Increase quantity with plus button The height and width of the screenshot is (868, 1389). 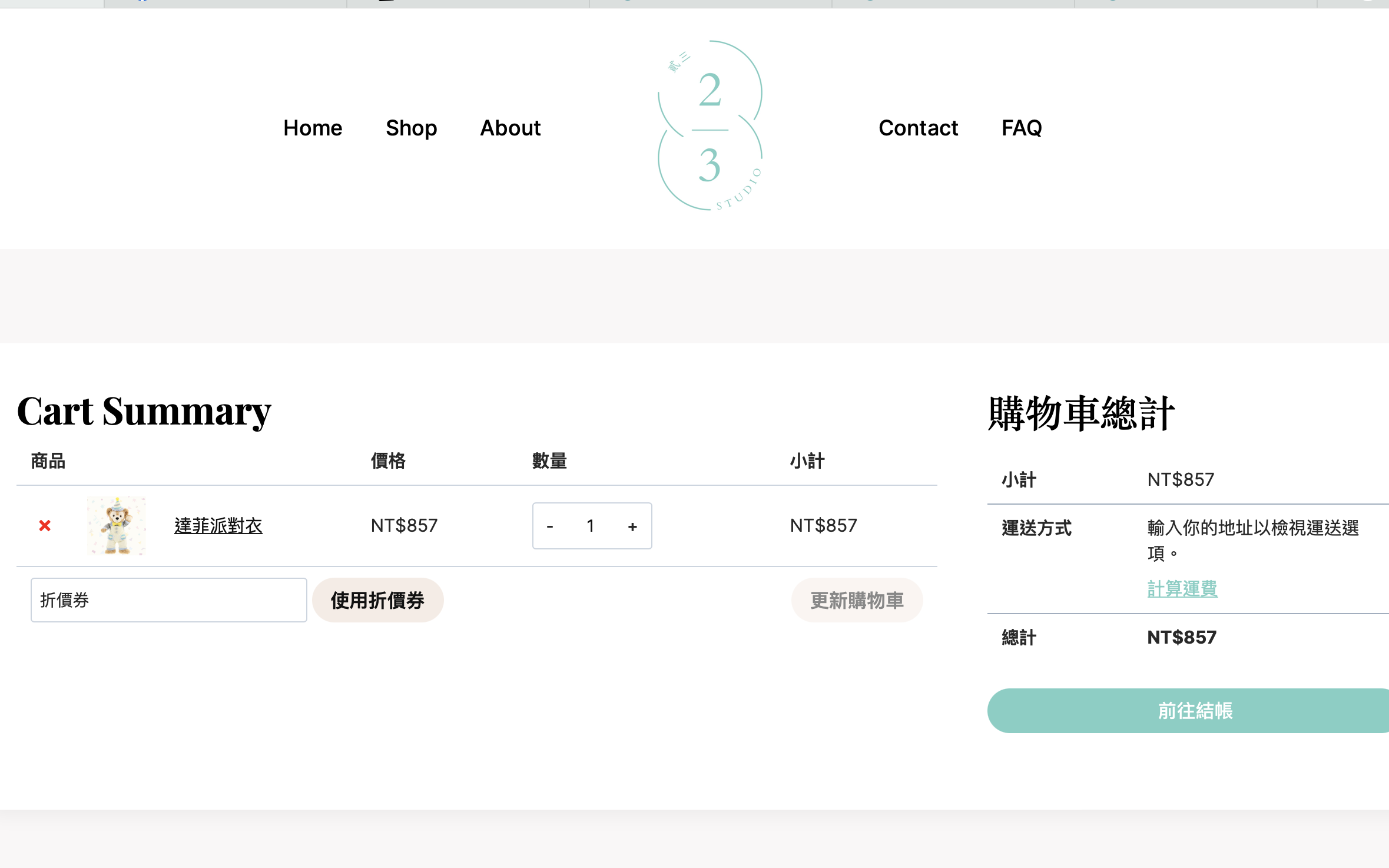click(x=632, y=526)
